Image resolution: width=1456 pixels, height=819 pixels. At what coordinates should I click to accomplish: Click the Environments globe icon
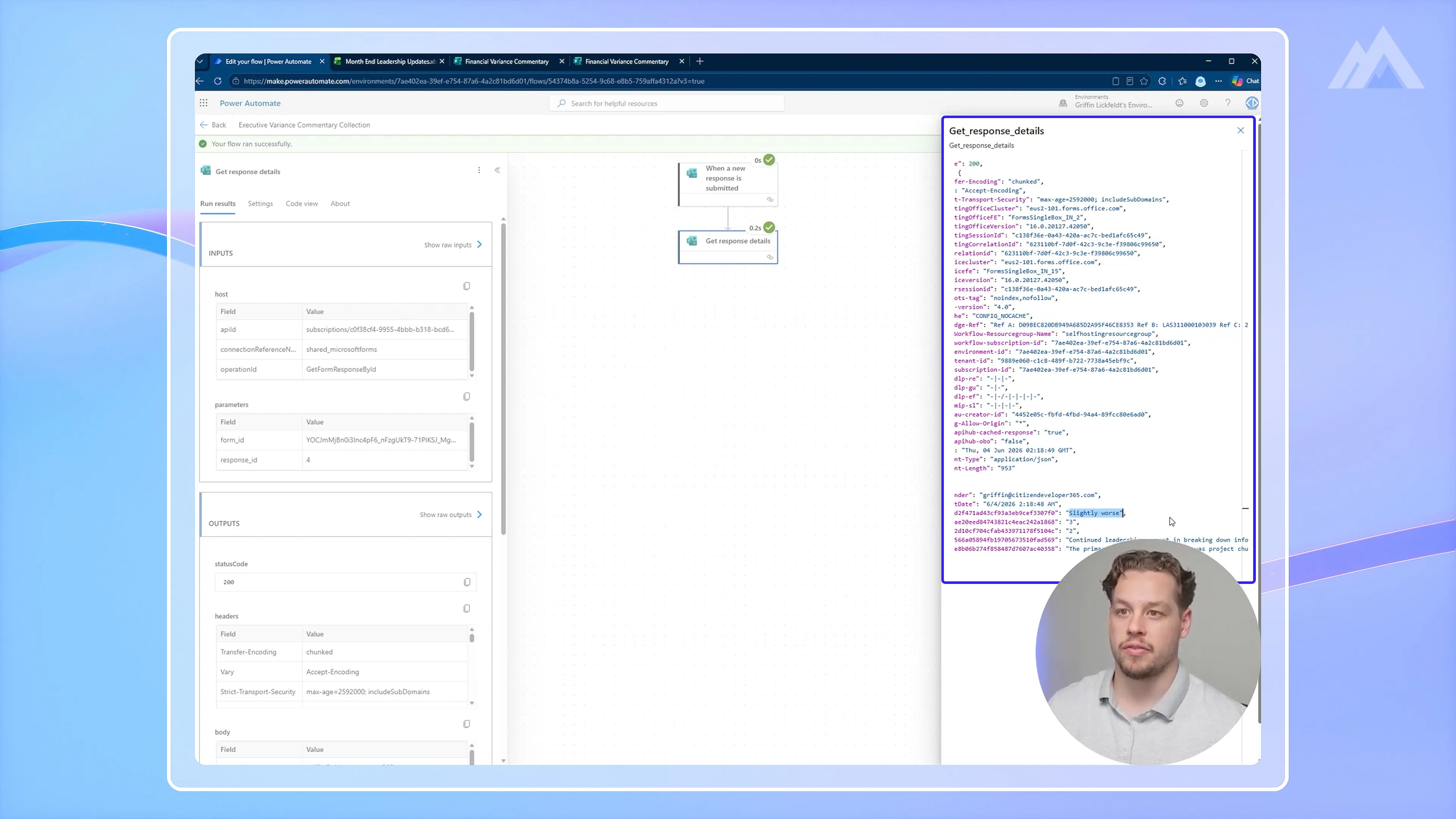(x=1063, y=104)
